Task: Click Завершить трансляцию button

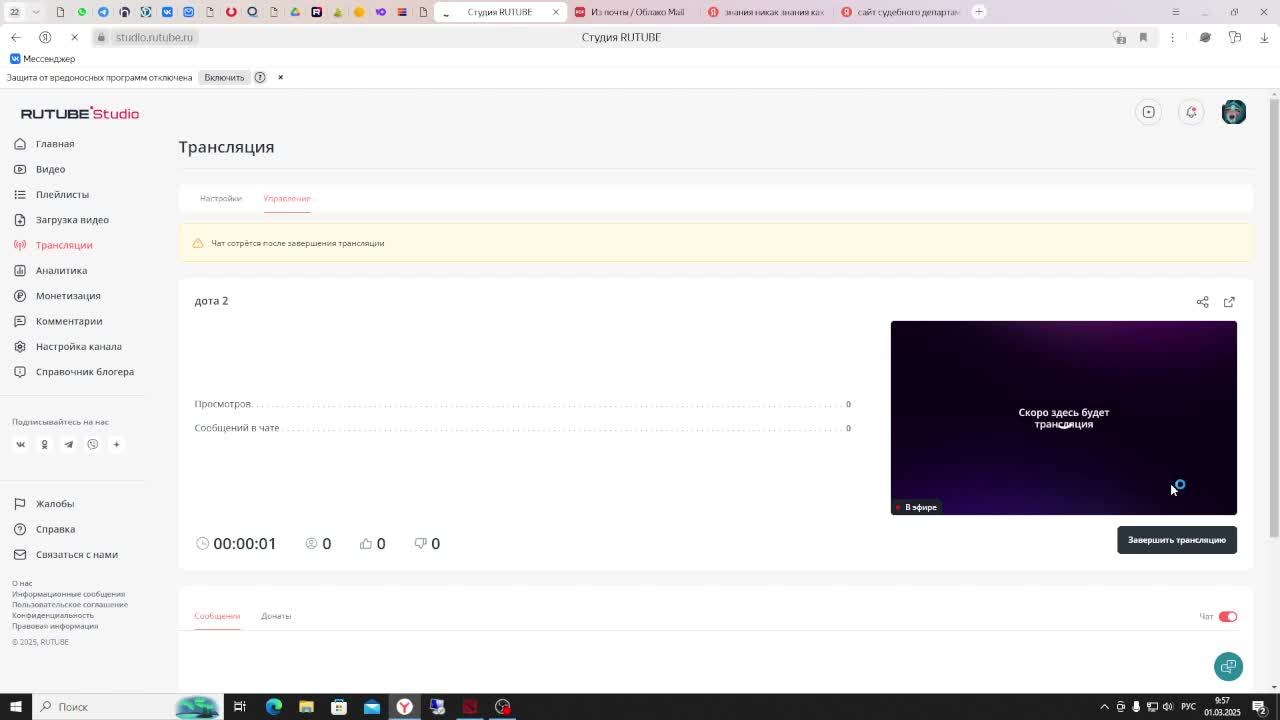Action: [1176, 540]
